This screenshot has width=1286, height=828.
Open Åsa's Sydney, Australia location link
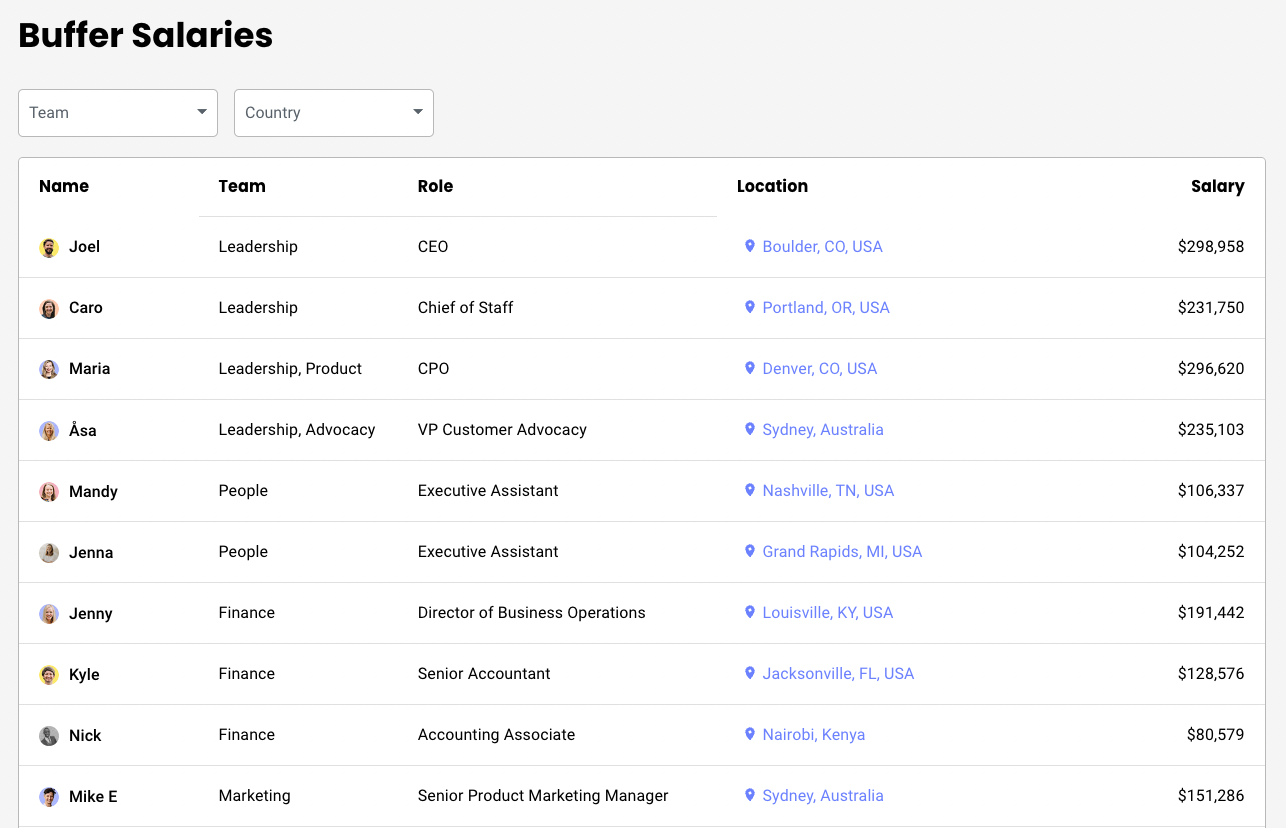[x=823, y=429]
